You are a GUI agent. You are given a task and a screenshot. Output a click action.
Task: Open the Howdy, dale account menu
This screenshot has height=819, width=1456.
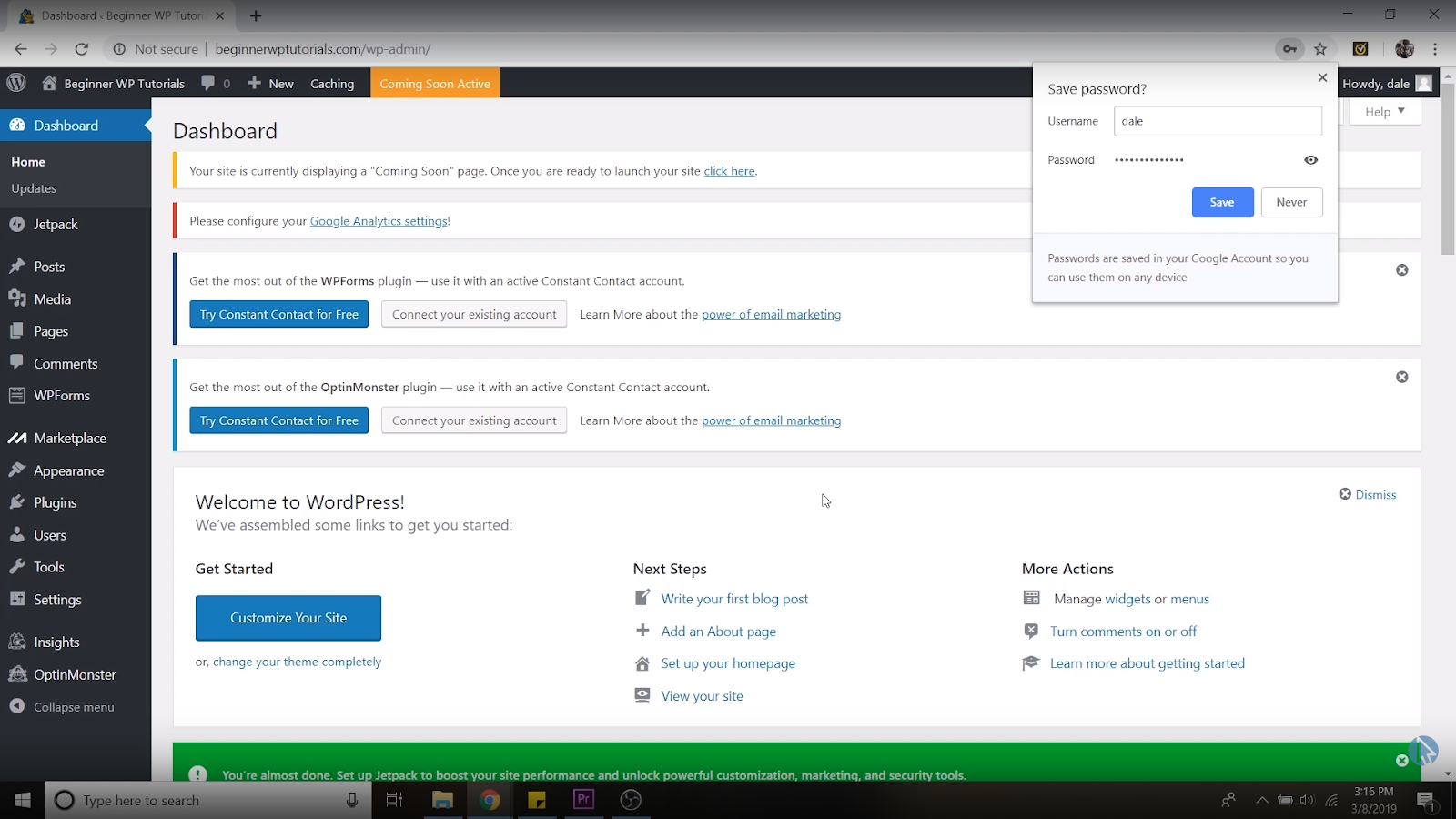tap(1387, 83)
